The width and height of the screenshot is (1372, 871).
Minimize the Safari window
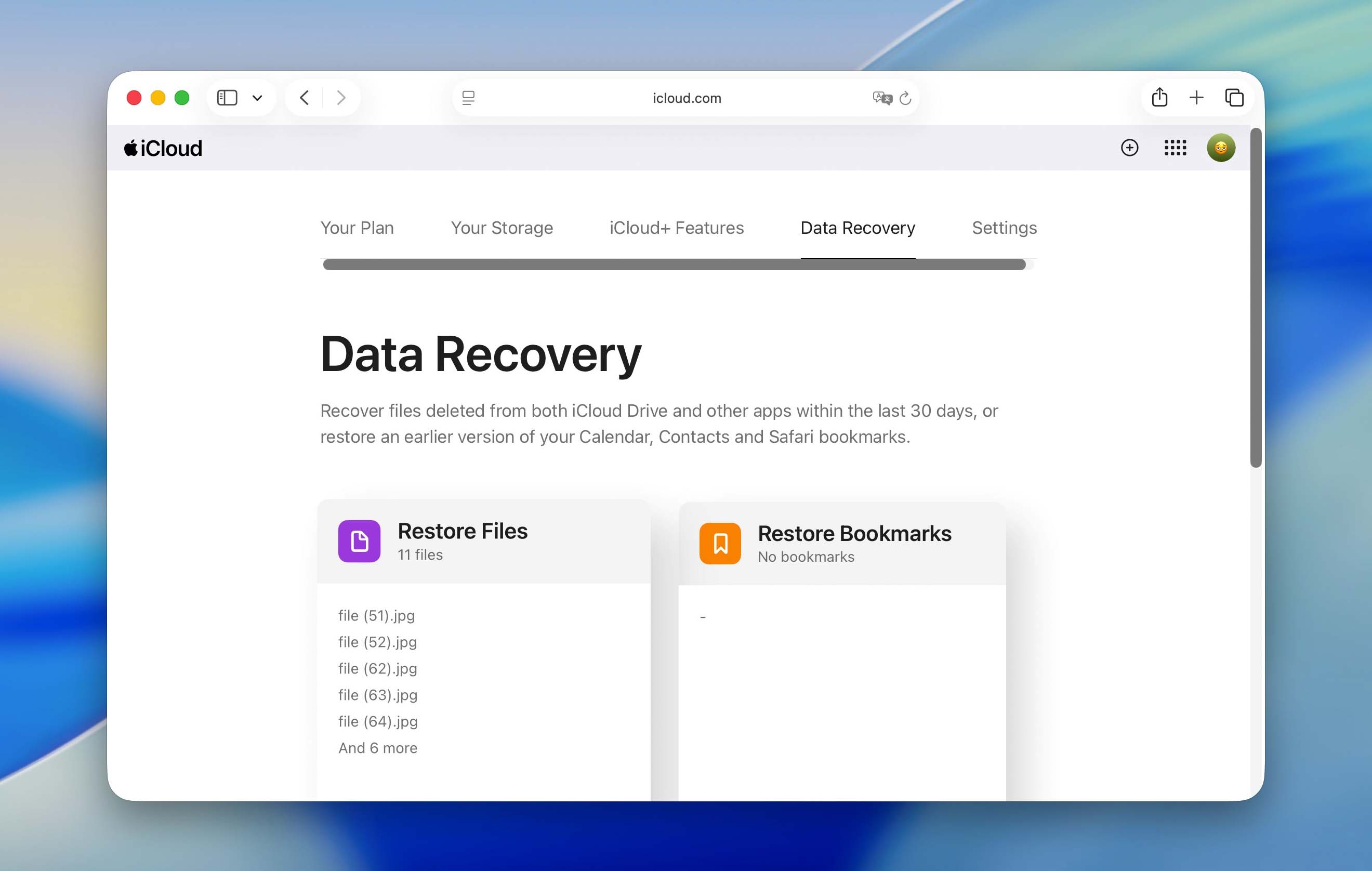158,98
